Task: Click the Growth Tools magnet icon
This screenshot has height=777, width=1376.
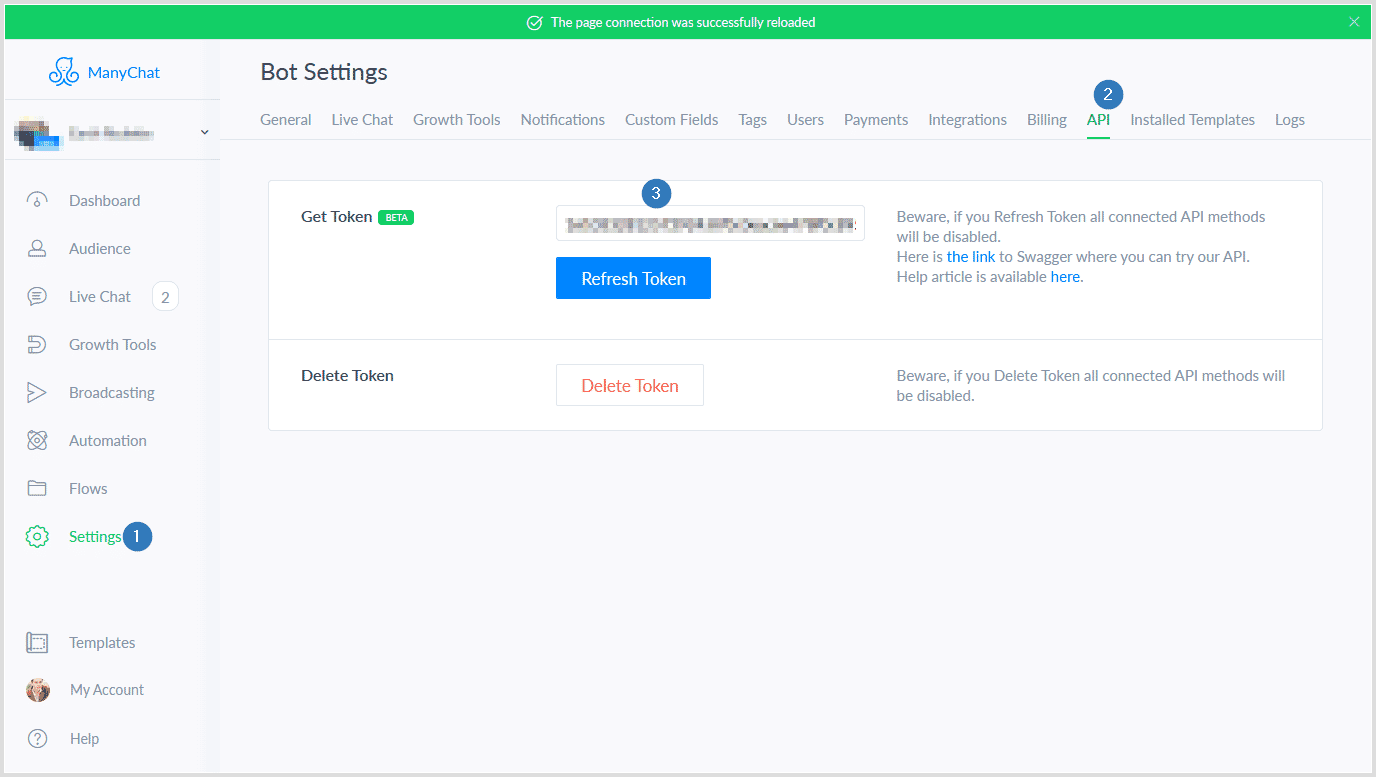Action: tap(37, 344)
